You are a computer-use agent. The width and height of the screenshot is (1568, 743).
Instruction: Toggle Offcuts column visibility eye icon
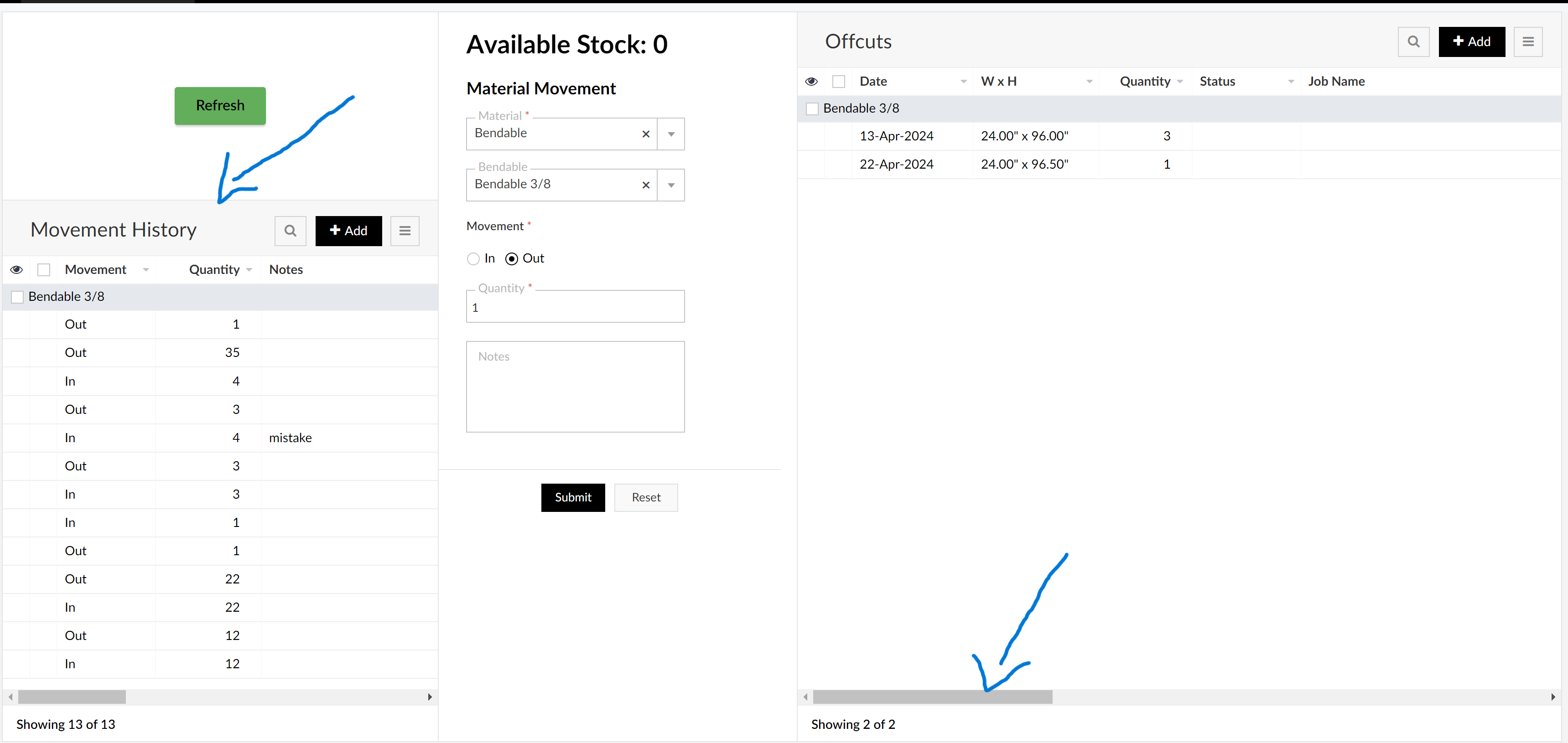click(x=811, y=82)
